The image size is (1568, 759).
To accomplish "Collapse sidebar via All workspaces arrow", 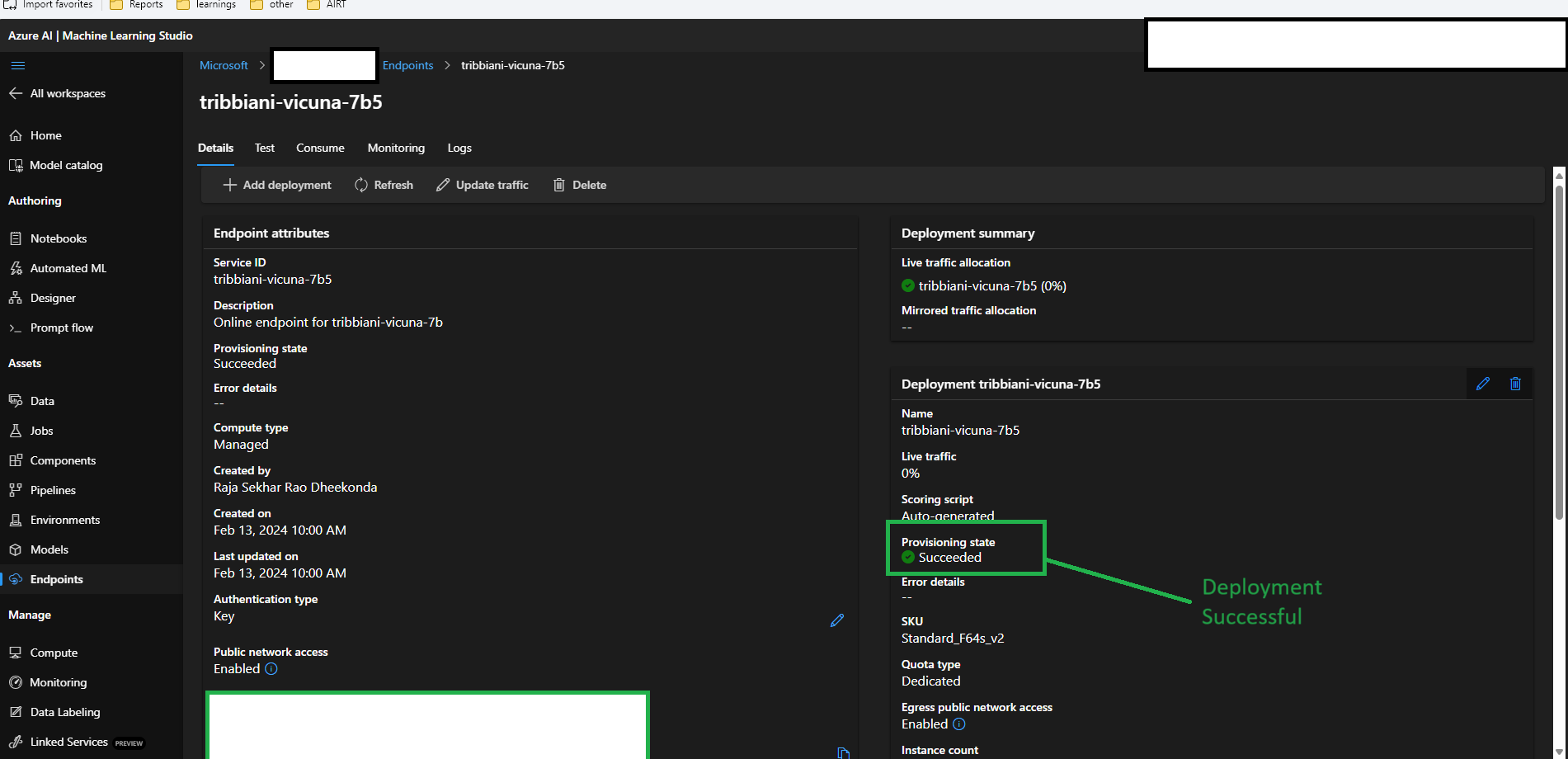I will [x=16, y=93].
